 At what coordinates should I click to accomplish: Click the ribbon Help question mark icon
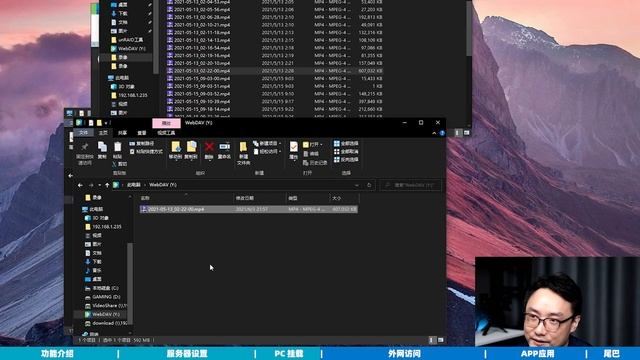pos(442,133)
